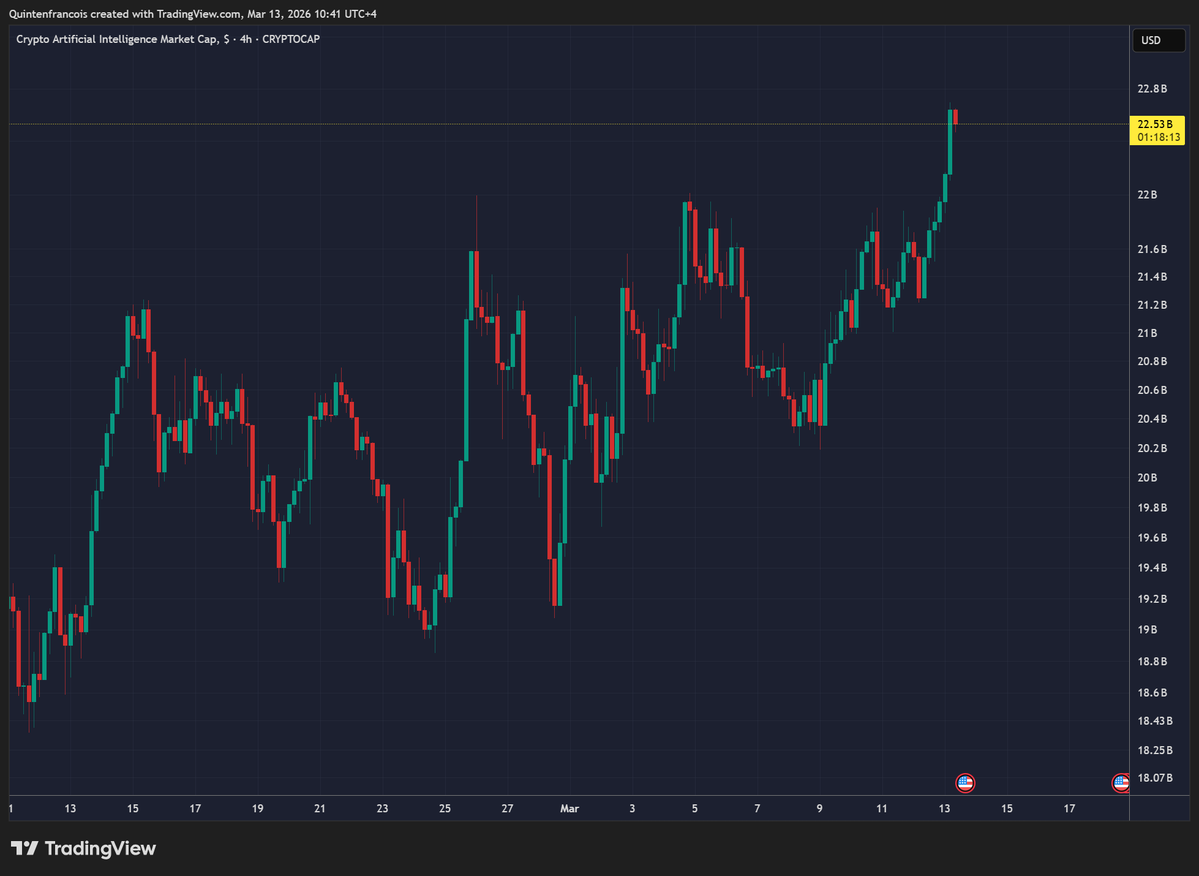Click the 18.43B price axis label
This screenshot has width=1199, height=876.
coord(1155,721)
